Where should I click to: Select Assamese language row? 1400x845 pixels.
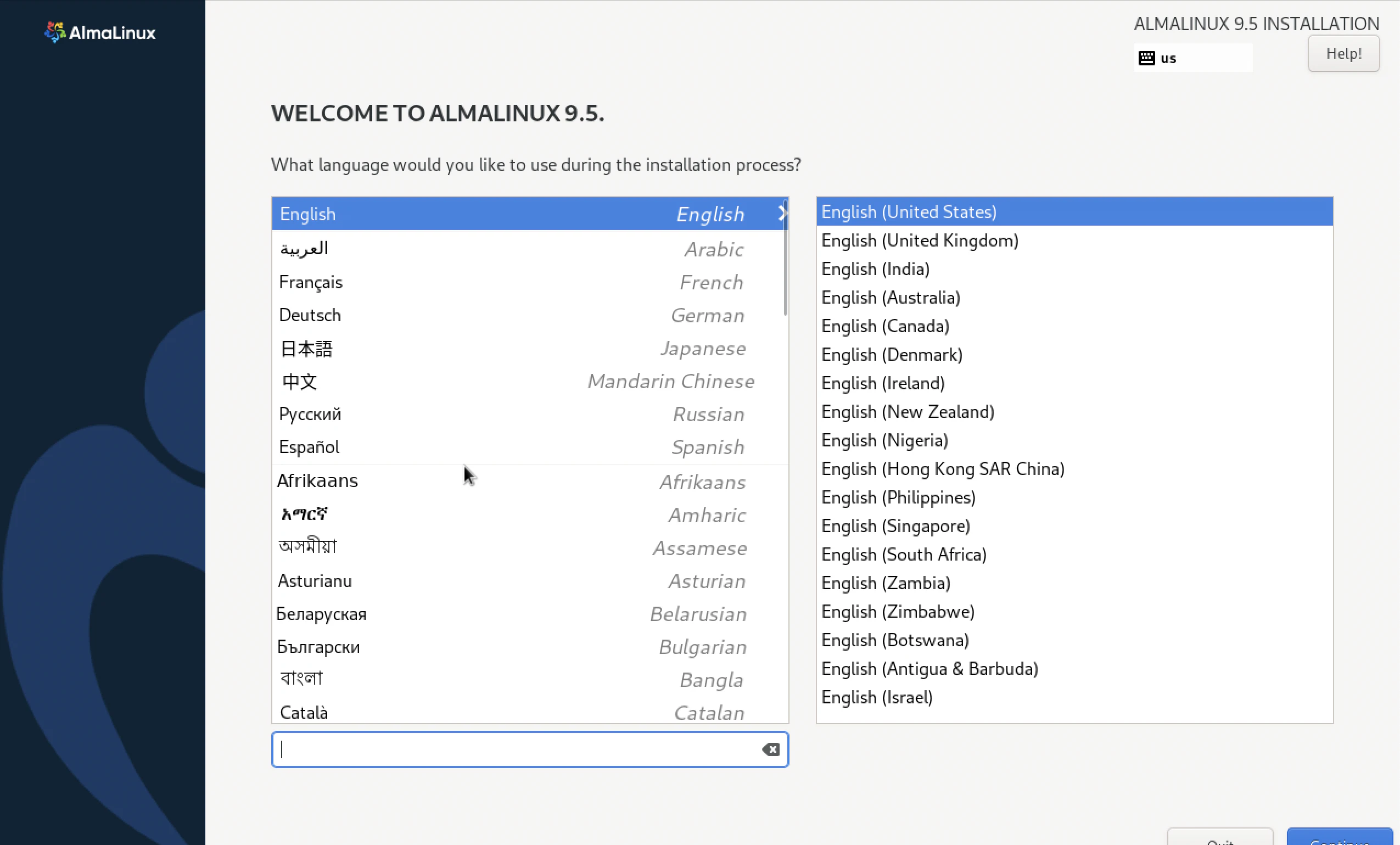pos(530,547)
